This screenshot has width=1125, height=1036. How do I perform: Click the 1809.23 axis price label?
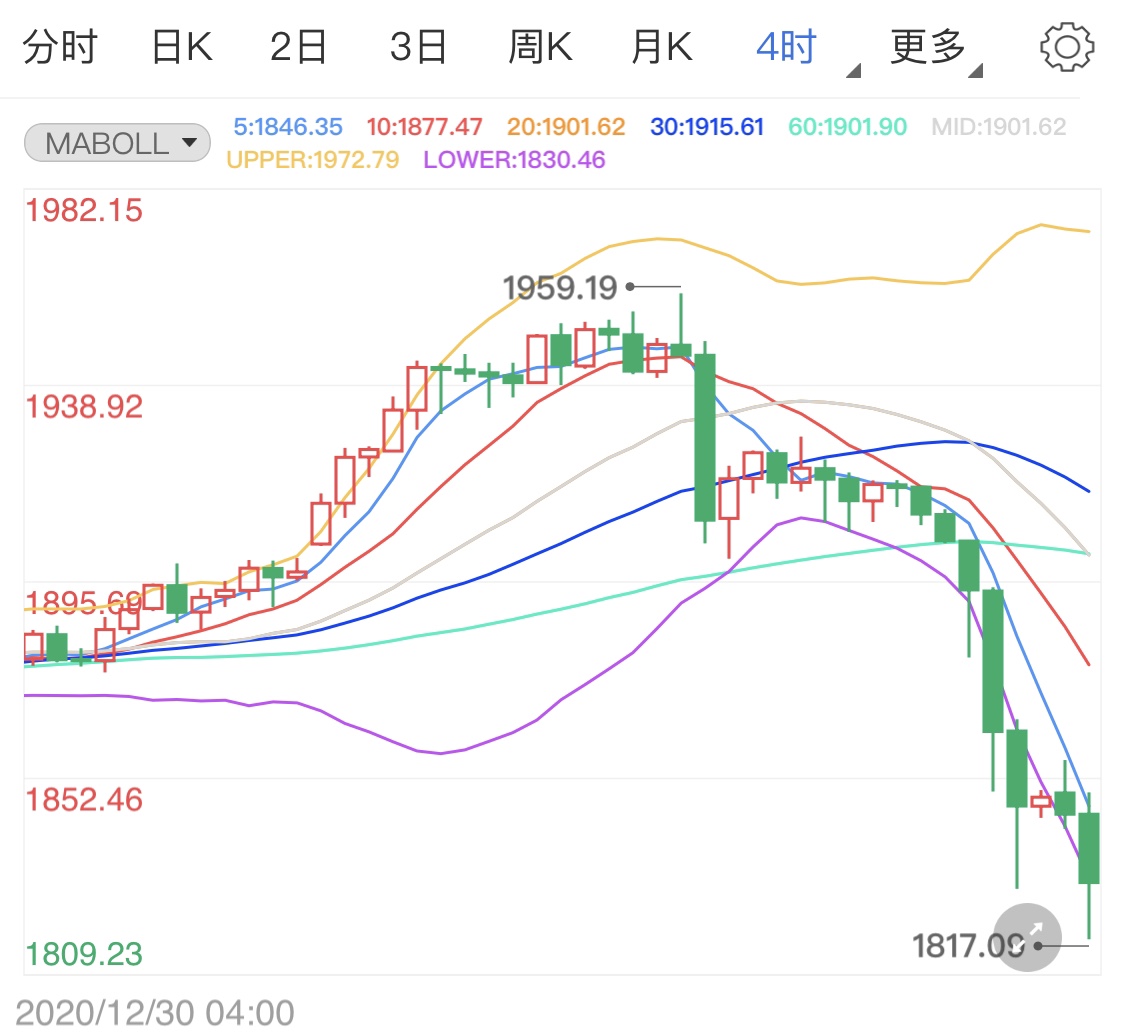click(84, 954)
